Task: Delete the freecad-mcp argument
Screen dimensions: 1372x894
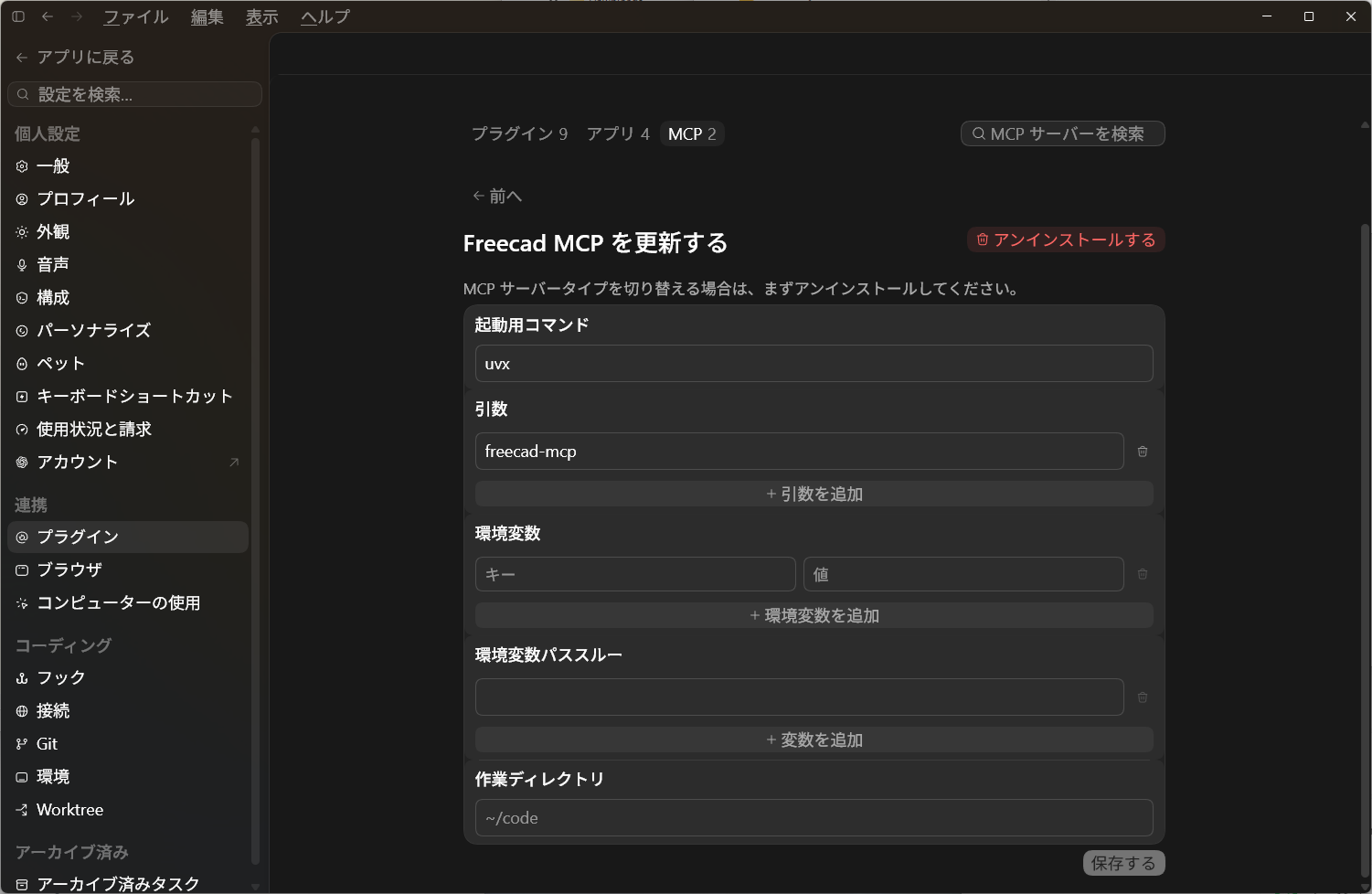Action: [1143, 451]
